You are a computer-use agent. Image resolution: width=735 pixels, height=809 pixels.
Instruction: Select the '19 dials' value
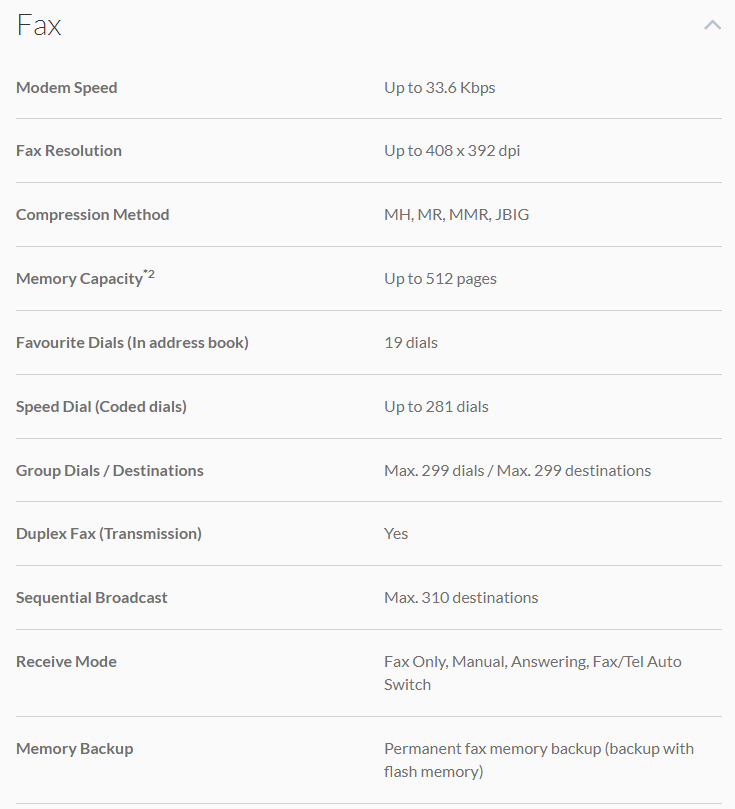(x=410, y=342)
